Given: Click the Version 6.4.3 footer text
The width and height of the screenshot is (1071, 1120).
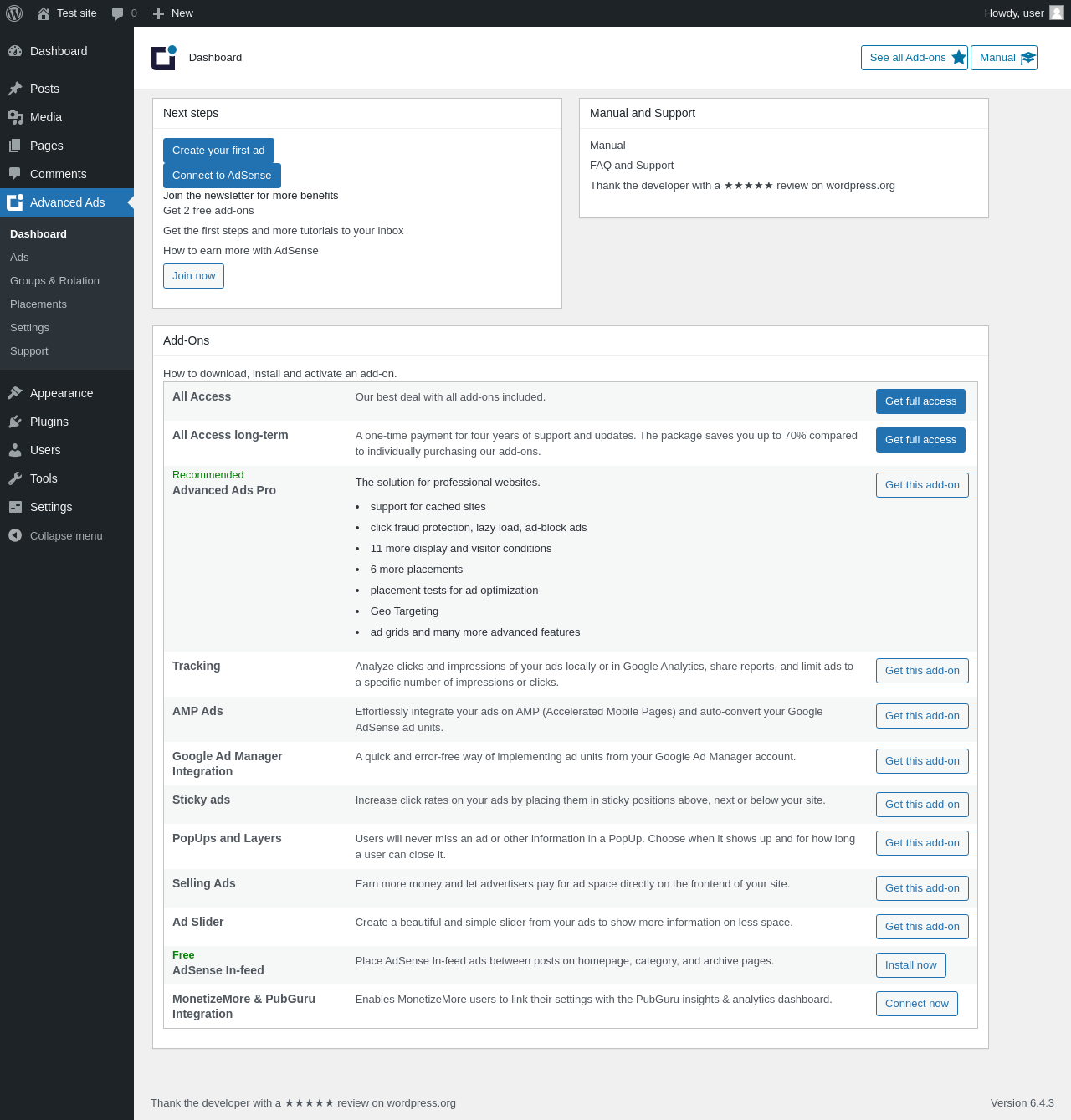Looking at the screenshot, I should click(x=1022, y=1103).
